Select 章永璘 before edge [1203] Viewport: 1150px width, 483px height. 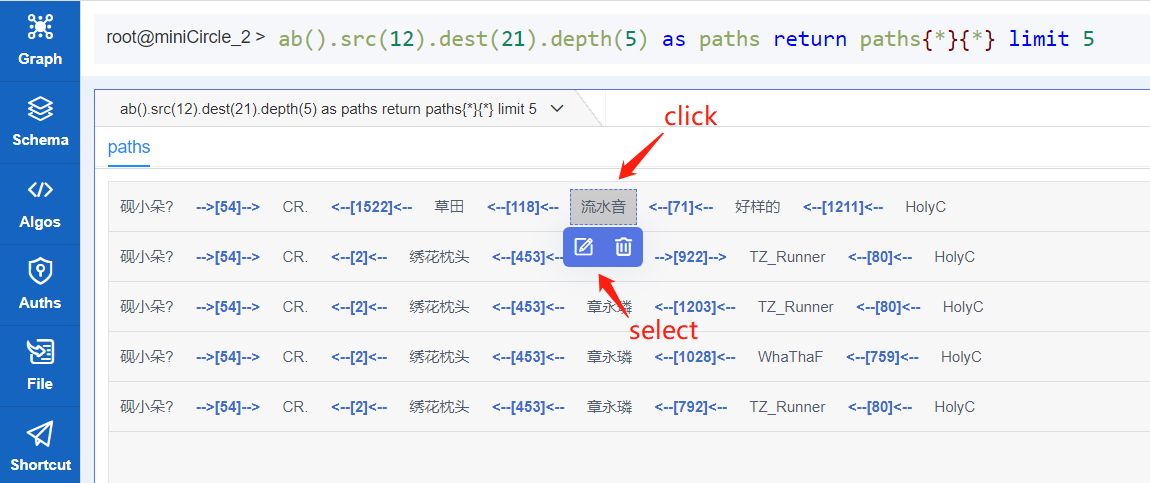(609, 306)
